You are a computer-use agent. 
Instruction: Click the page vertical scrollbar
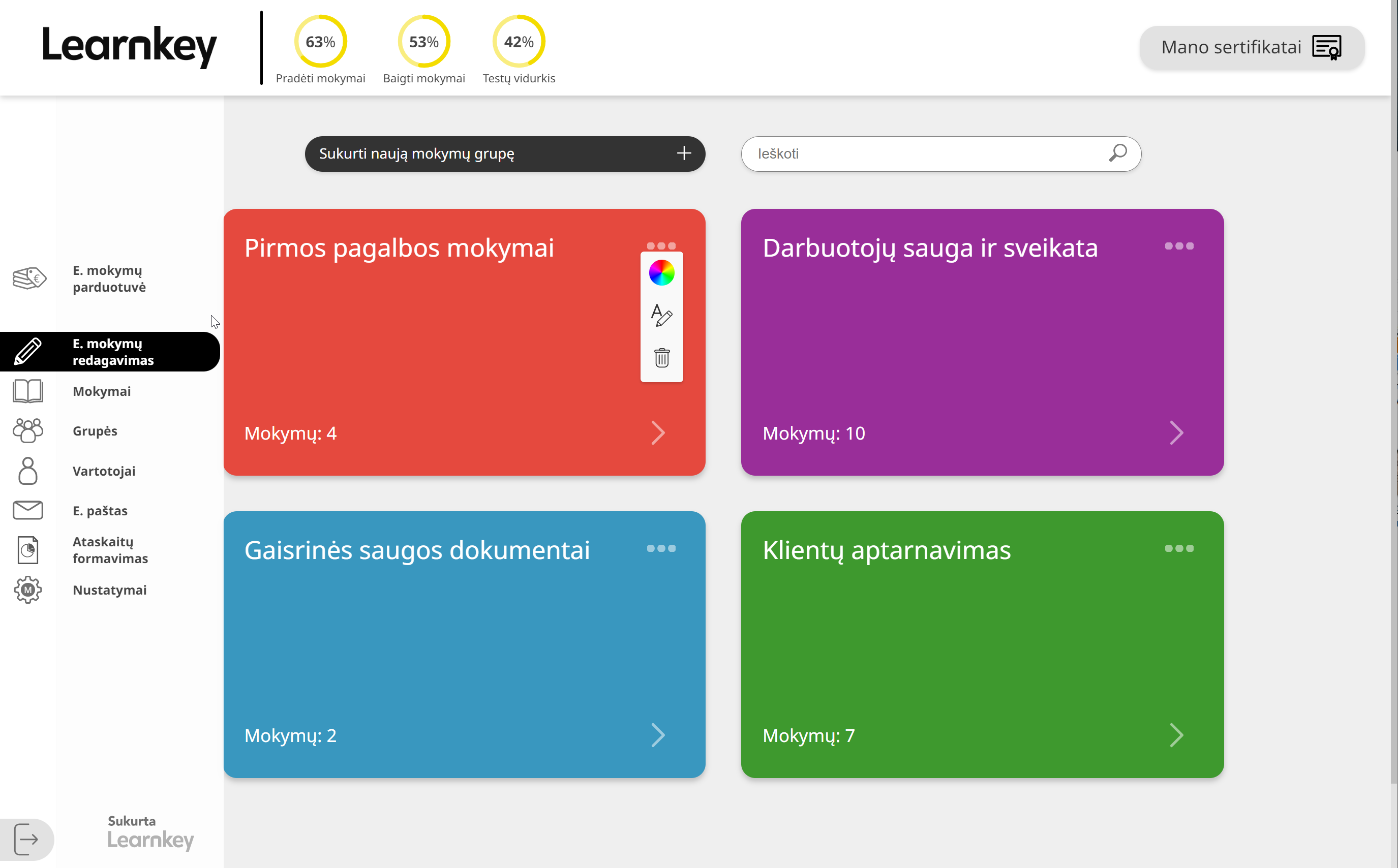tap(1394, 392)
